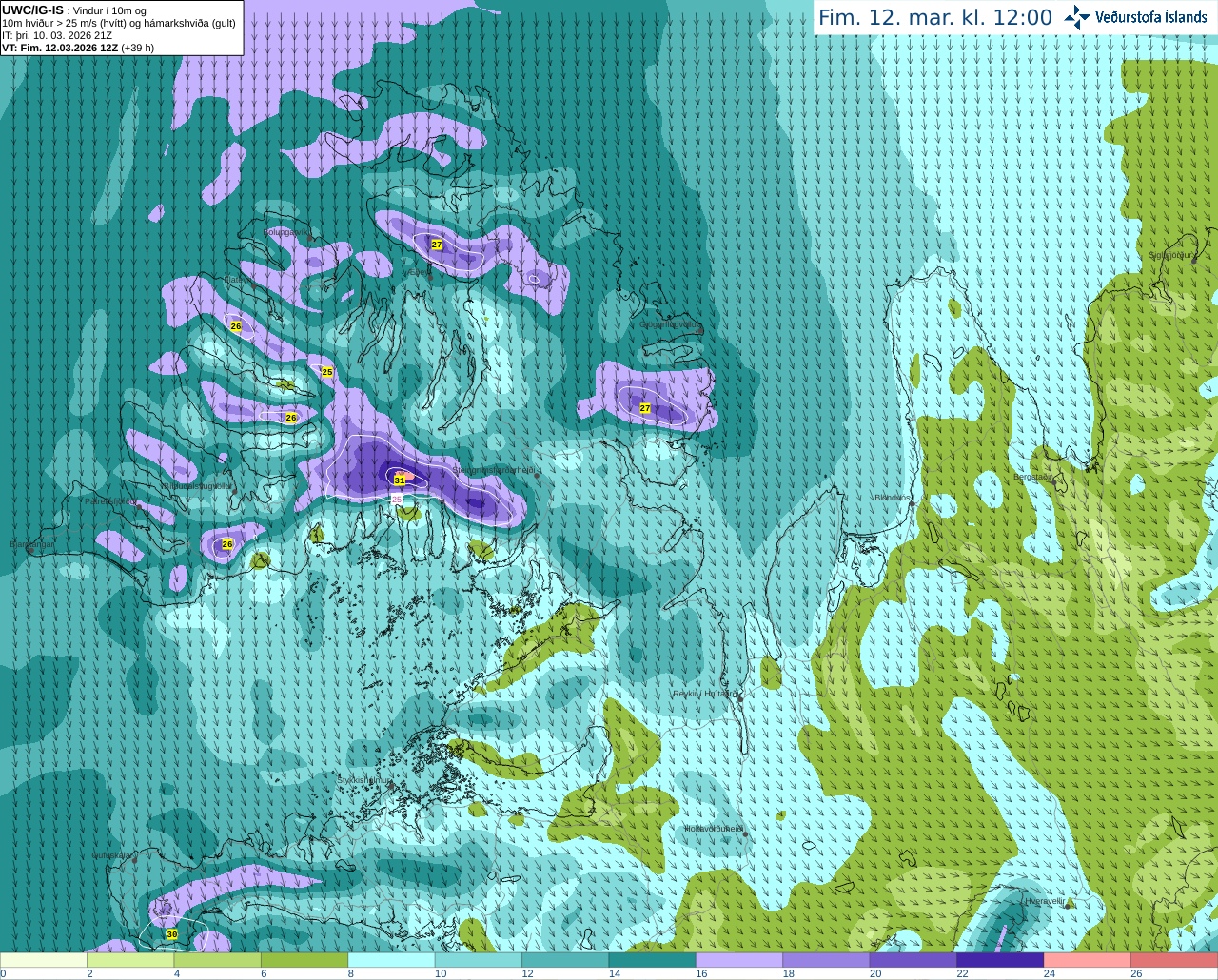Click the legend scale number 16

(701, 973)
